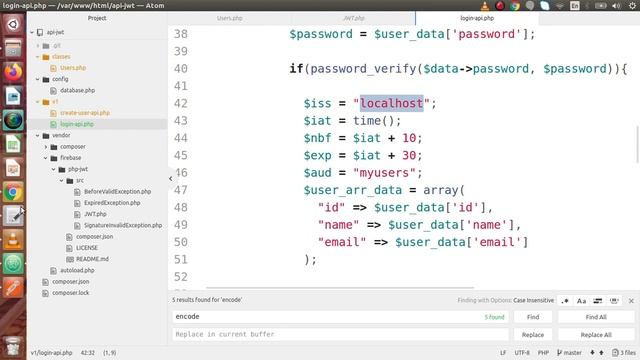This screenshot has height=360, width=640.
Task: Change the PHP grammar selector
Action: [x=543, y=353]
